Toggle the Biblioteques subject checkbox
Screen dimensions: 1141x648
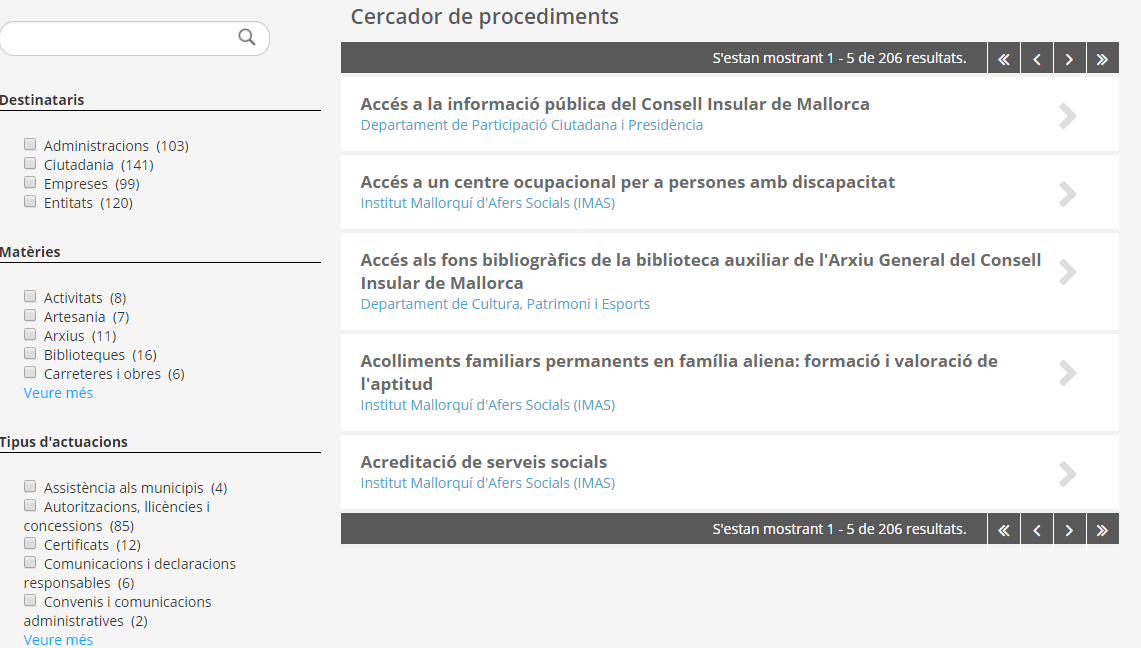click(x=30, y=353)
